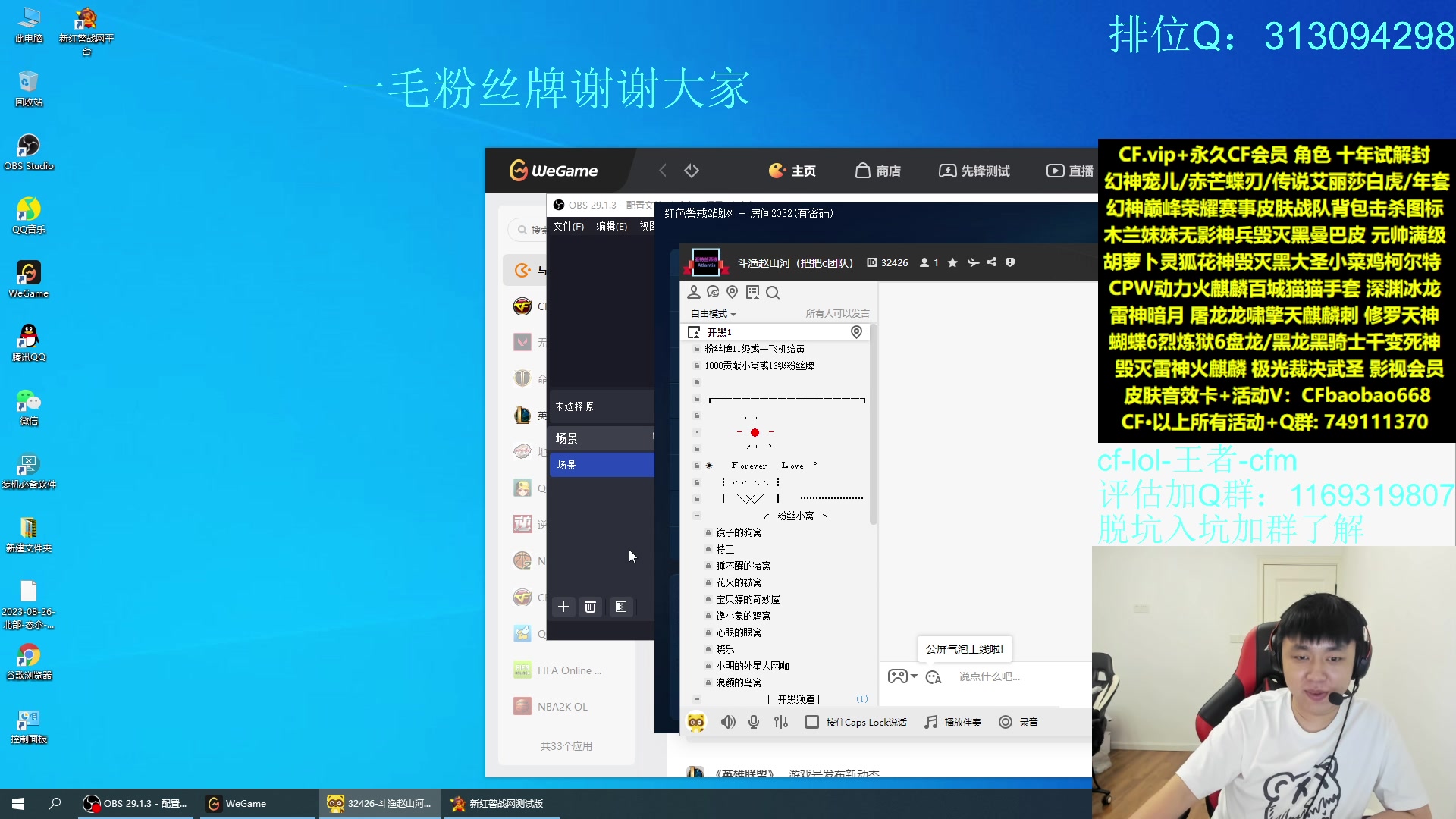Select channel 镜子的狗窝

(739, 532)
